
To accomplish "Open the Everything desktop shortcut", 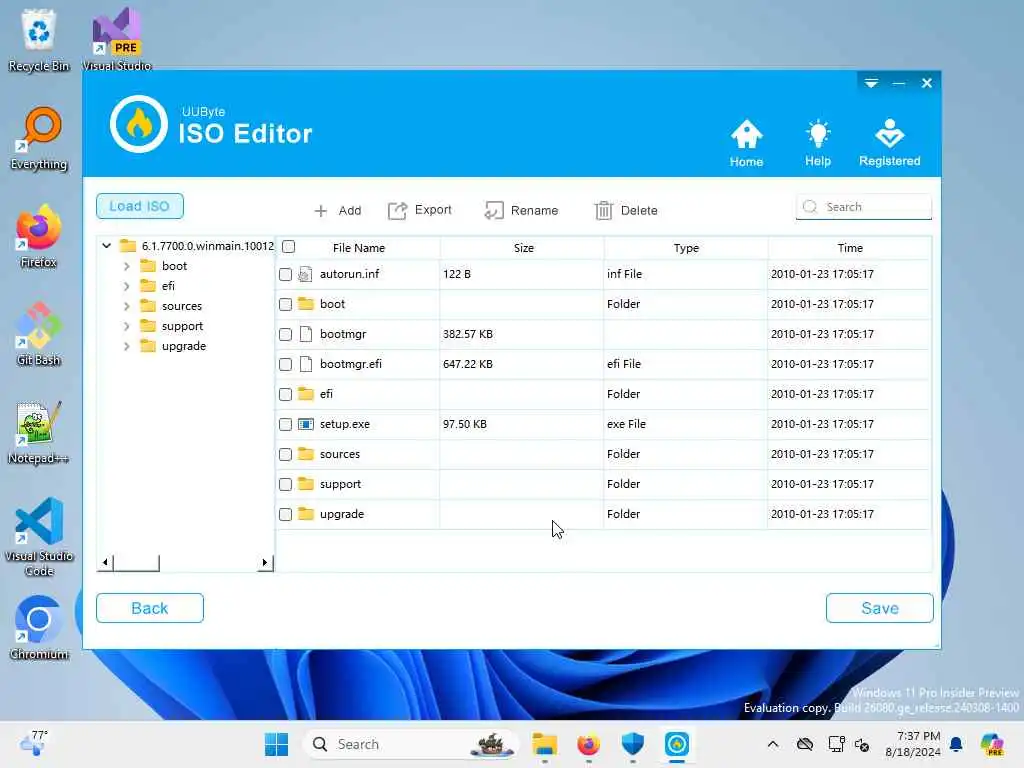I will 39,138.
